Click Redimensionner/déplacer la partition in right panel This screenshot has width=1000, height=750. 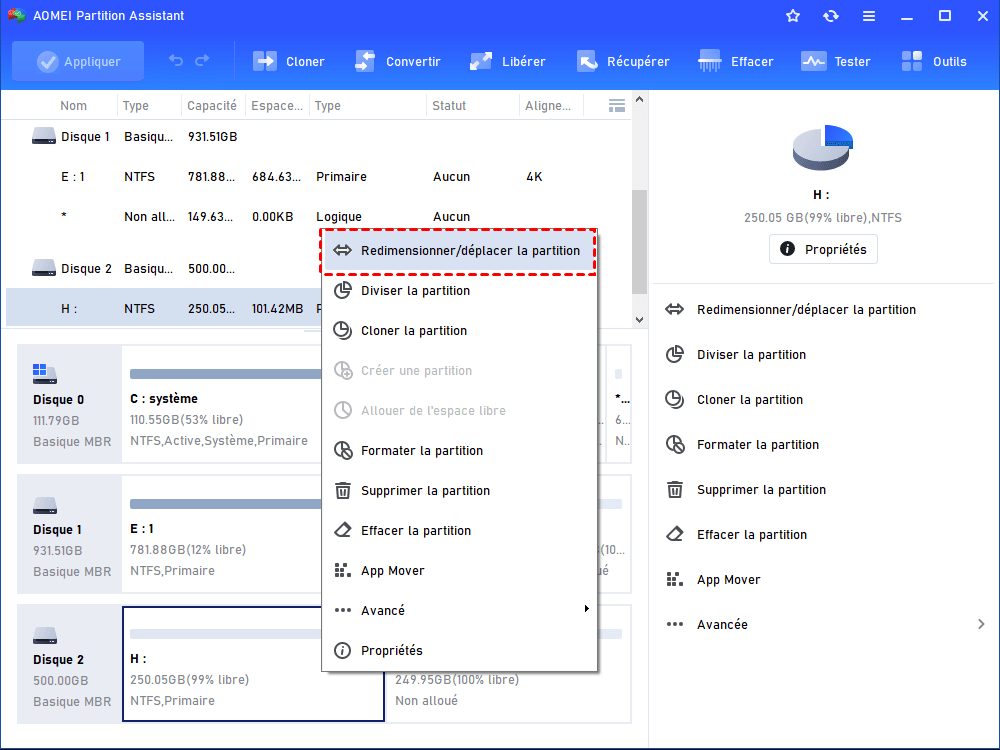pos(806,310)
